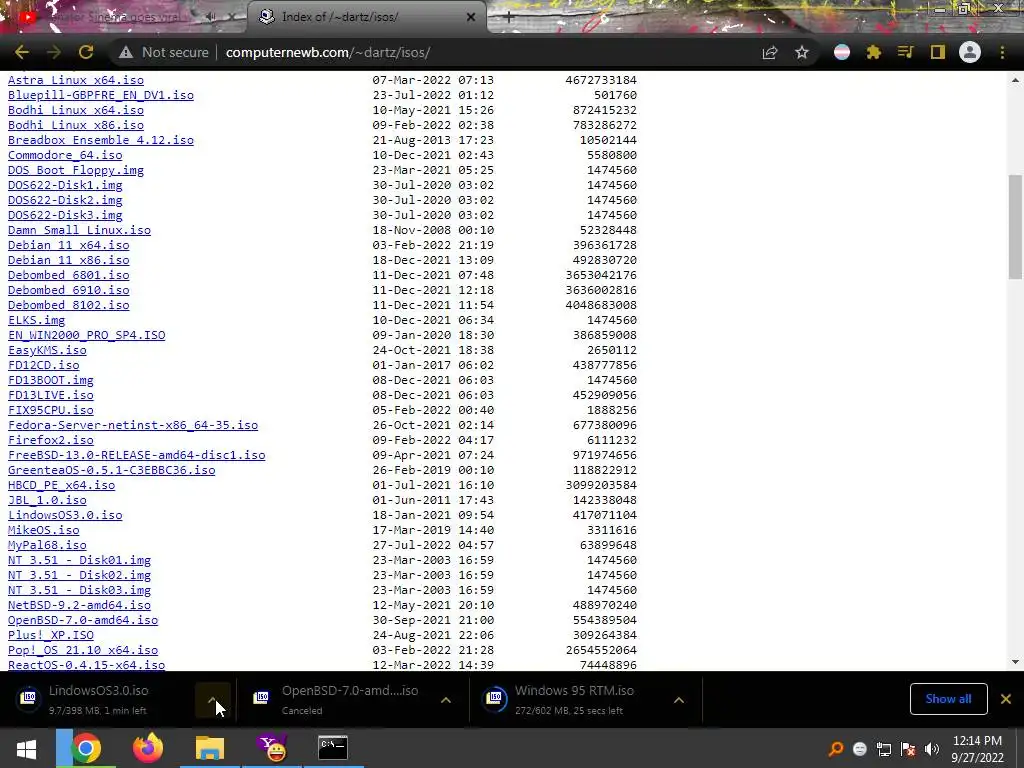
Task: Click the canceled OpenBSD-7.0 download item
Action: coord(340,699)
